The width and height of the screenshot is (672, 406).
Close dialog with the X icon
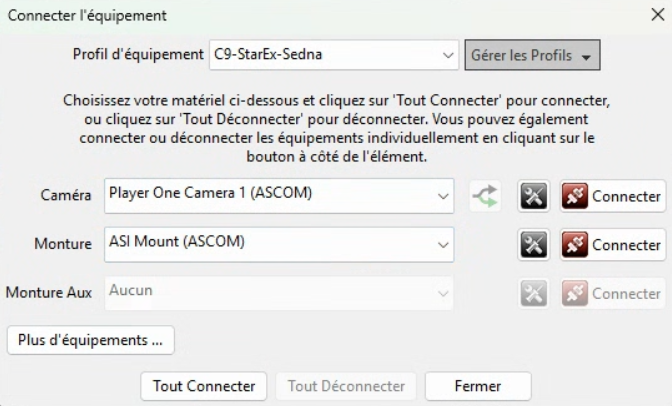pyautogui.click(x=657, y=15)
